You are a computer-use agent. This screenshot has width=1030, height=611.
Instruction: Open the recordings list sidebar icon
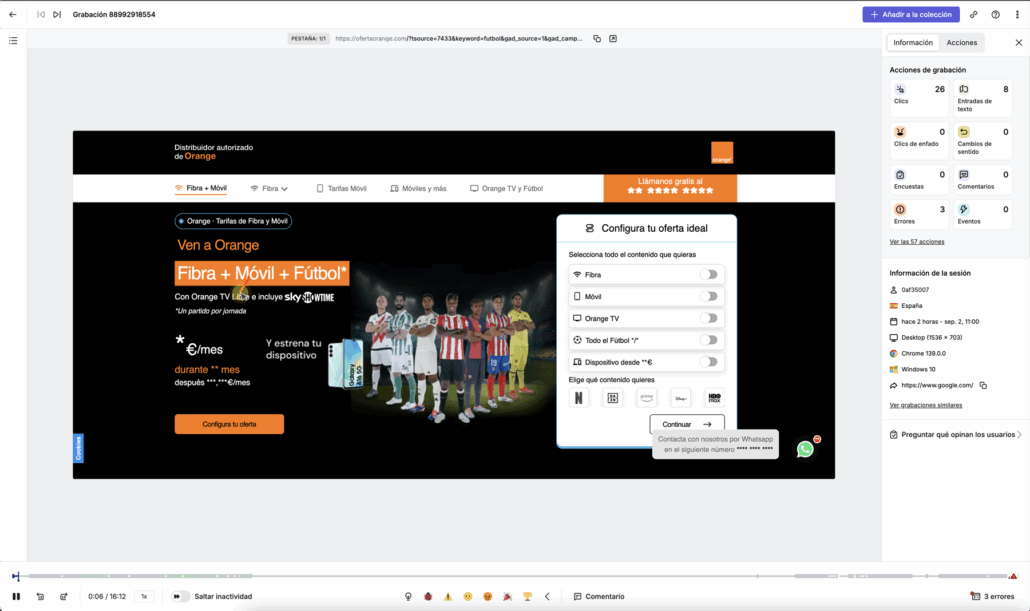(13, 41)
